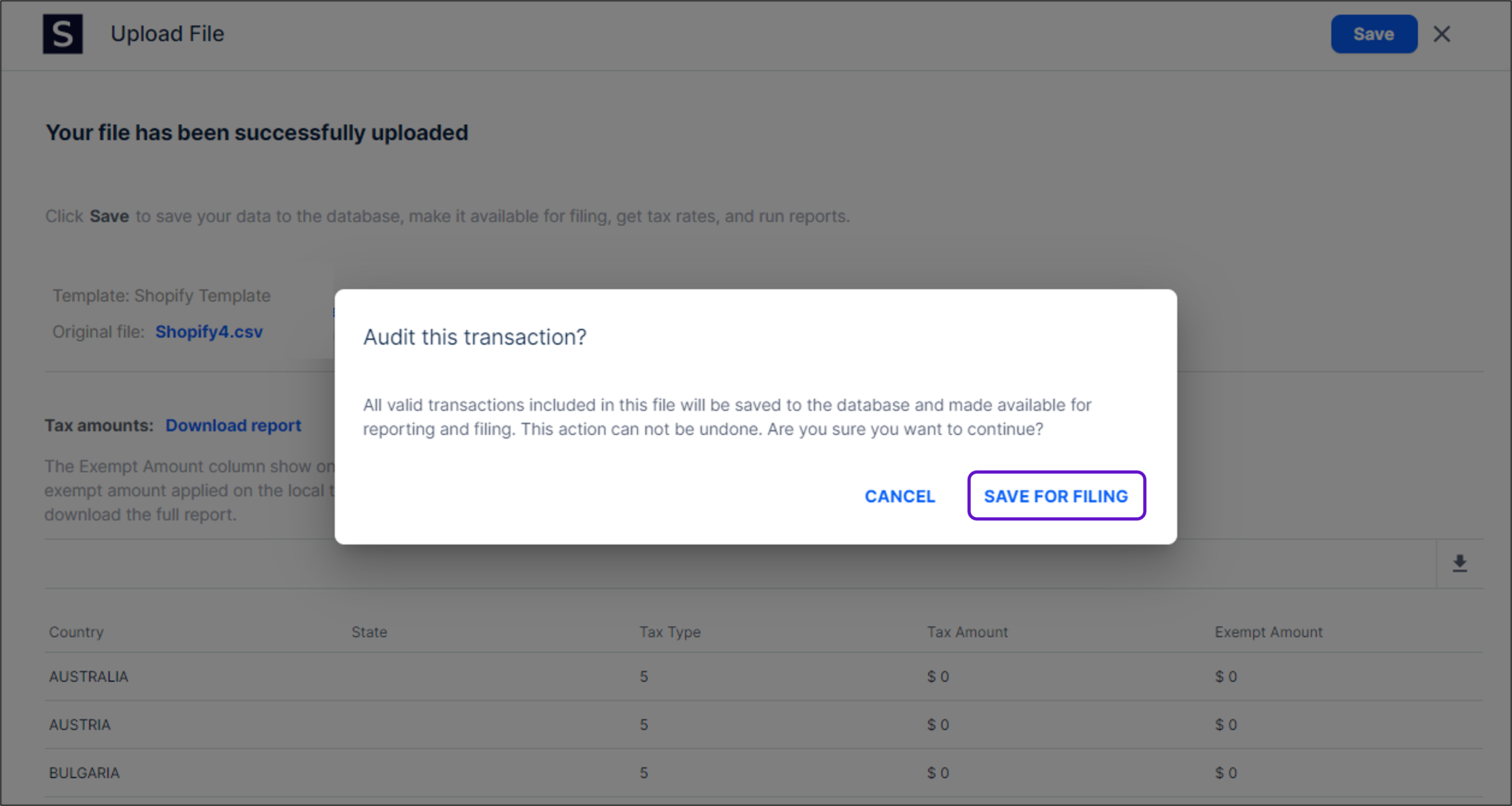Click the Tax Amount column header
This screenshot has width=1512, height=806.
tap(967, 632)
